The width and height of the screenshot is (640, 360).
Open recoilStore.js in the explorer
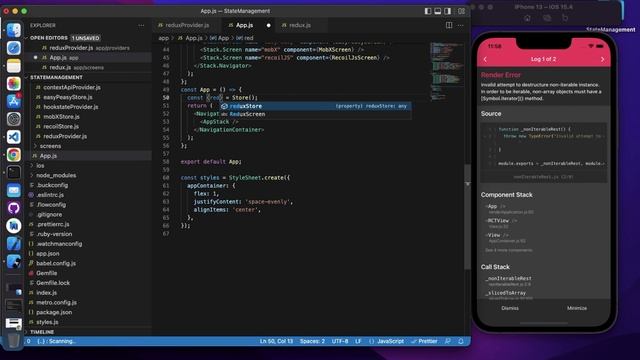[61, 127]
